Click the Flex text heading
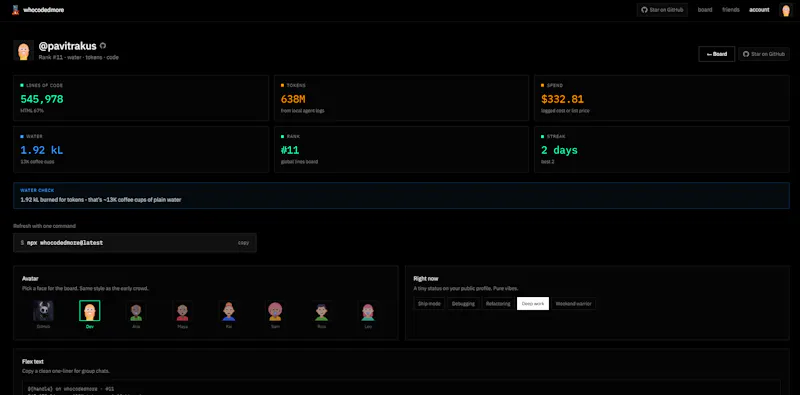 tap(33, 361)
